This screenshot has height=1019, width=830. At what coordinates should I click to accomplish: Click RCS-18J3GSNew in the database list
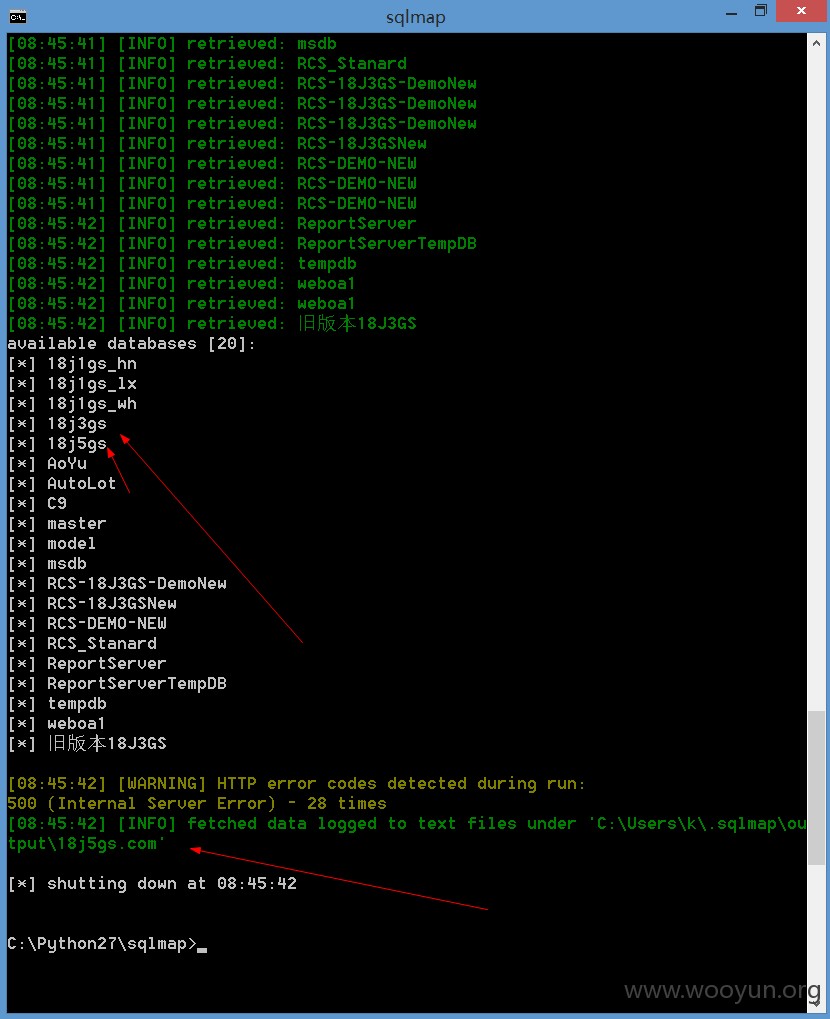(112, 604)
